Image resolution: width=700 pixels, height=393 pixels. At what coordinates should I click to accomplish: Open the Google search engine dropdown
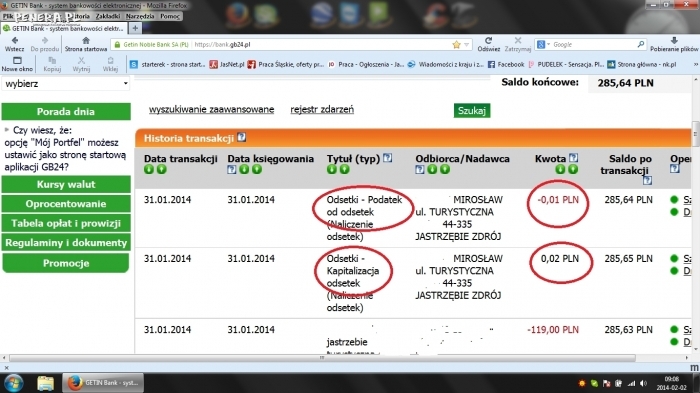(543, 45)
